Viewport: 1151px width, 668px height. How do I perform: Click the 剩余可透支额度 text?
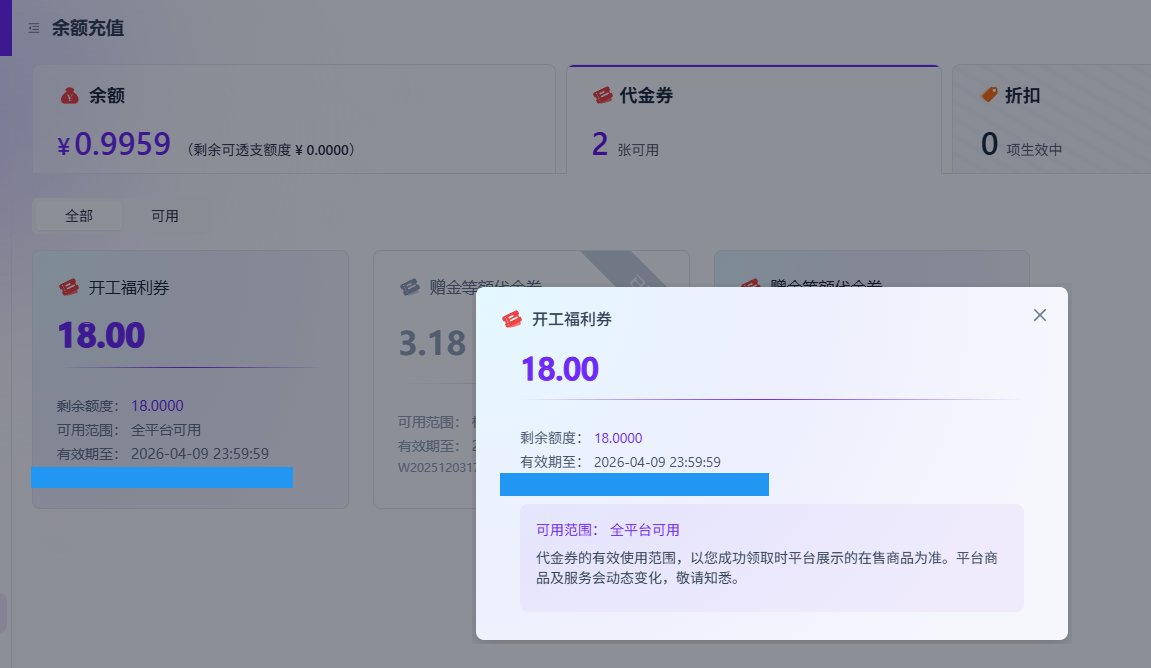click(x=270, y=150)
